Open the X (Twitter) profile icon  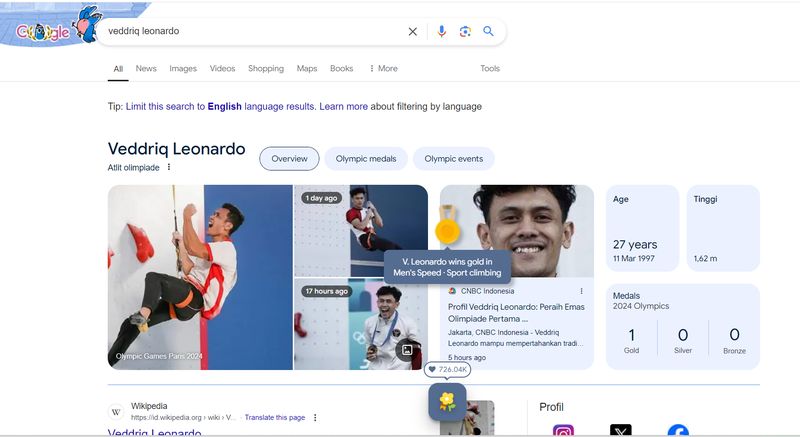click(x=621, y=431)
